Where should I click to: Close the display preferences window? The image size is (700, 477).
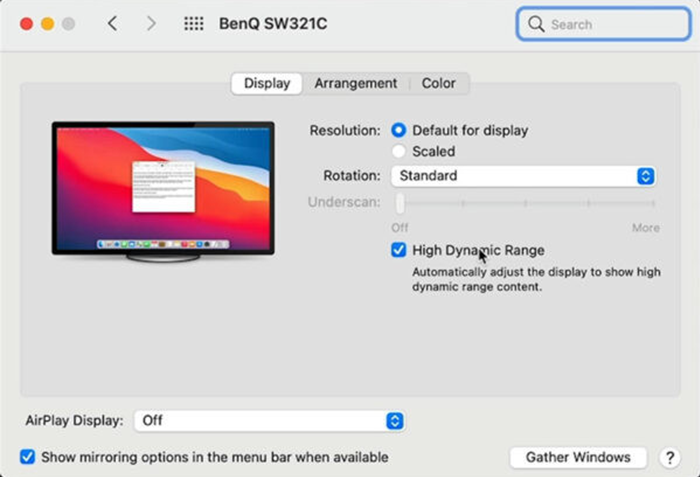[26, 23]
